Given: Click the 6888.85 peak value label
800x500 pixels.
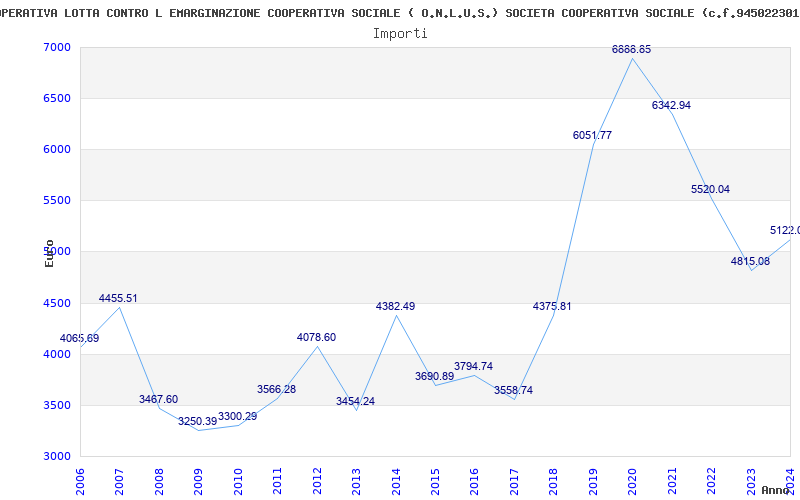Looking at the screenshot, I should click(x=632, y=49).
